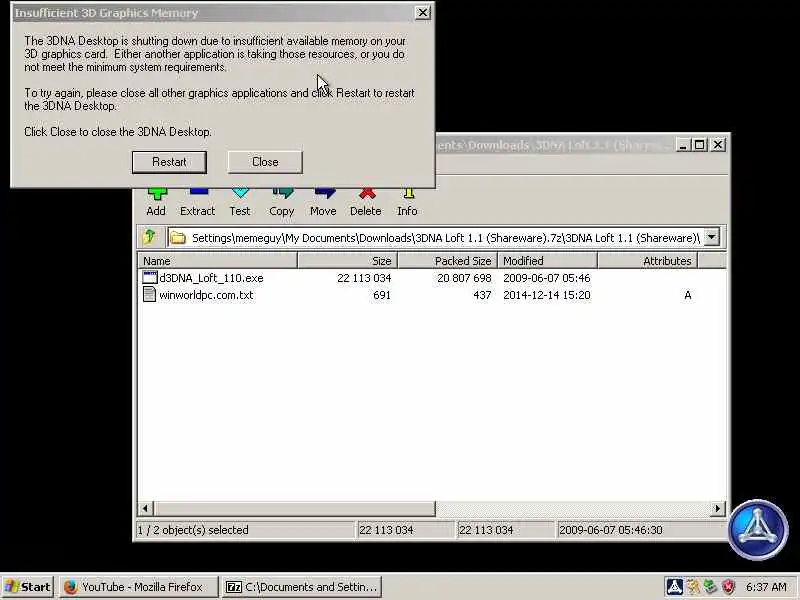This screenshot has width=800, height=600.
Task: Switch to the C:\Documents and Settin... taskbar button
Action: point(302,587)
